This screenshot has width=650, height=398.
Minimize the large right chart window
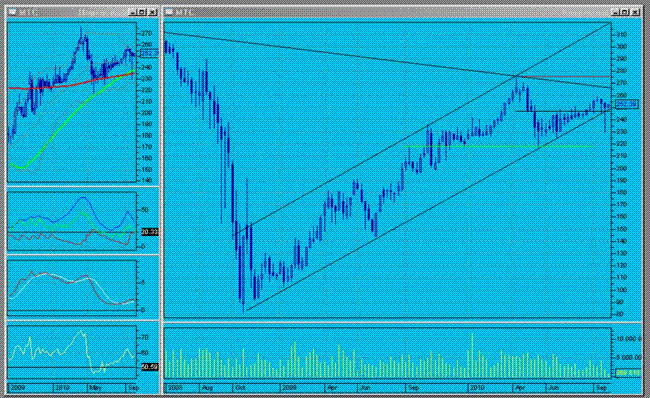tap(615, 12)
